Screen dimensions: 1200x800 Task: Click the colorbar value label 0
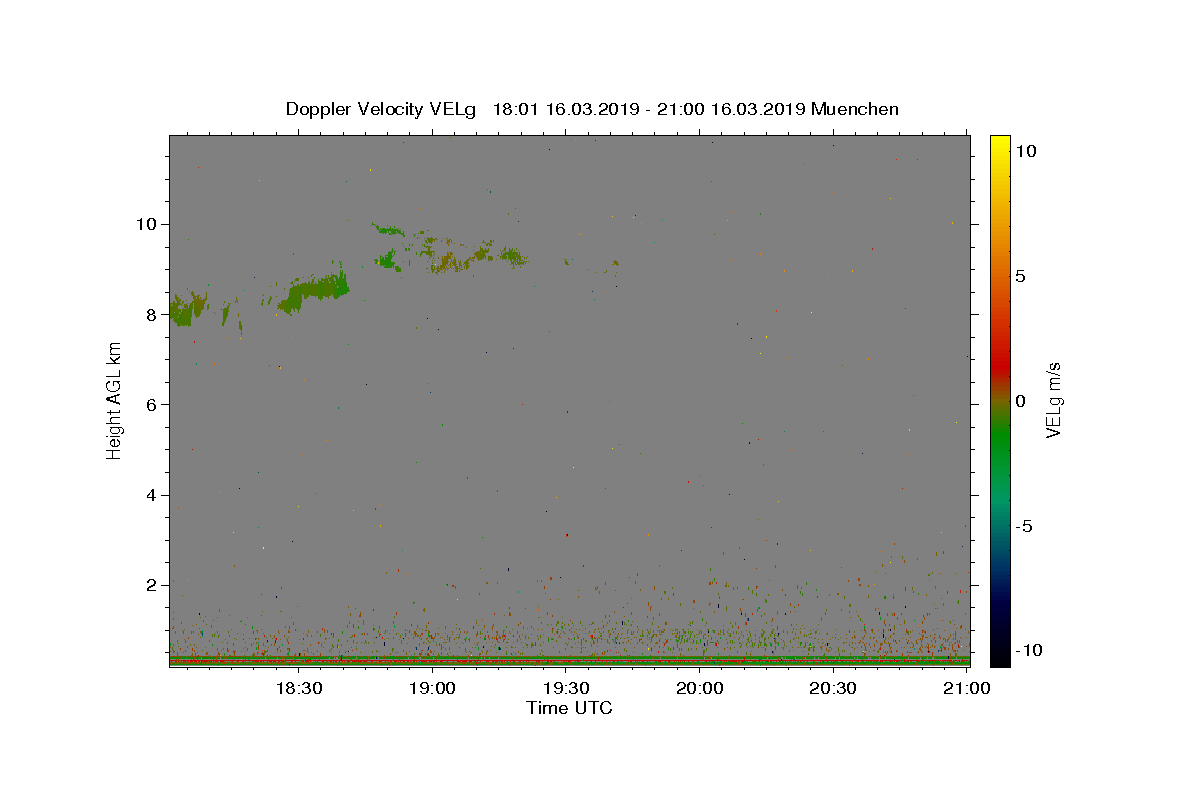tap(1020, 401)
